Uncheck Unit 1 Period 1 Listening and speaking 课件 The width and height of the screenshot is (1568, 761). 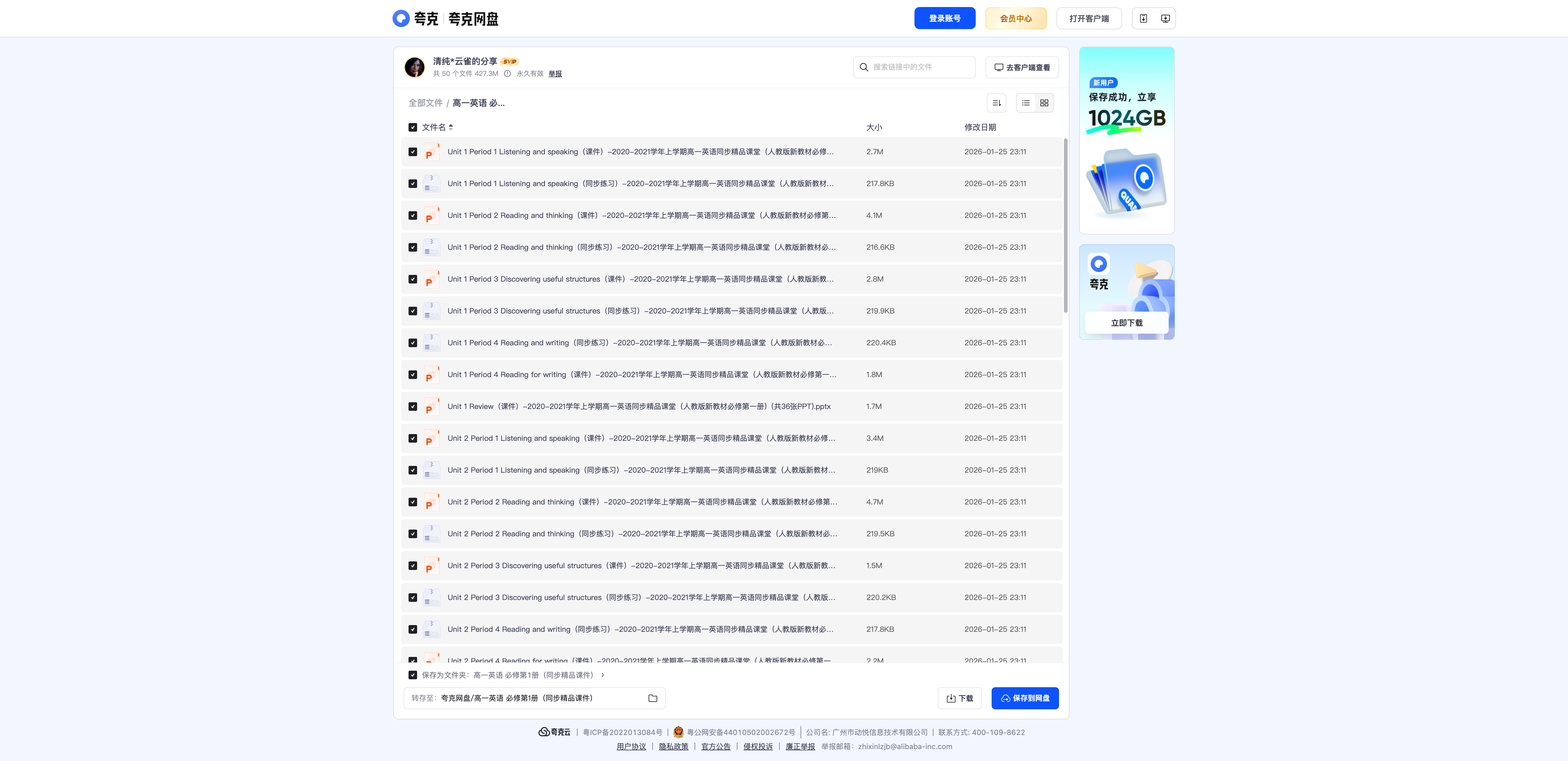[x=413, y=152]
